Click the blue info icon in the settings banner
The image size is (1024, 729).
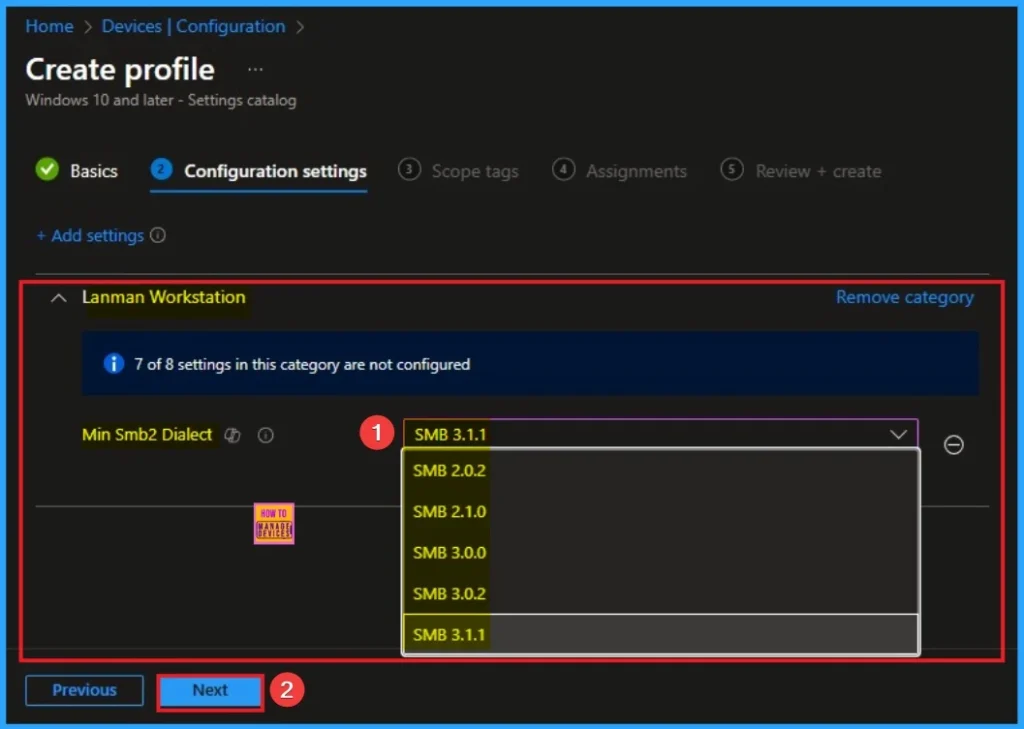pos(114,364)
